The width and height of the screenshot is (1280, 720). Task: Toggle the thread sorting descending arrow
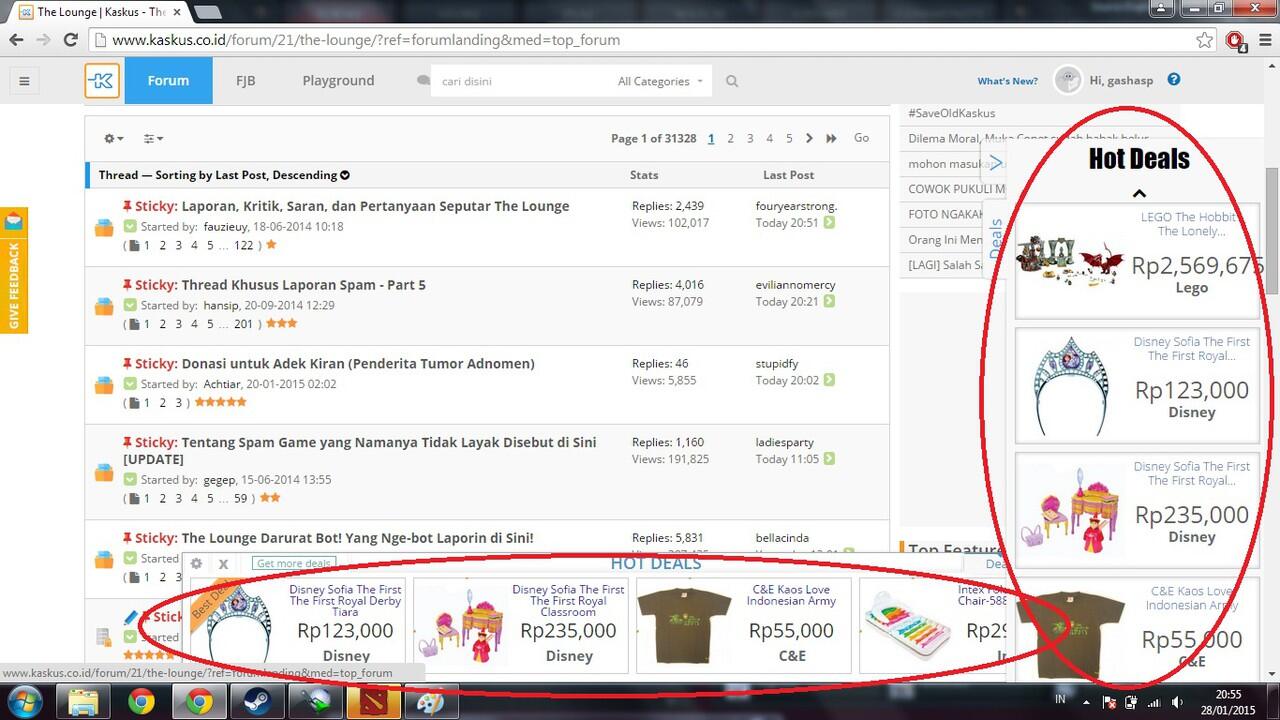(345, 175)
